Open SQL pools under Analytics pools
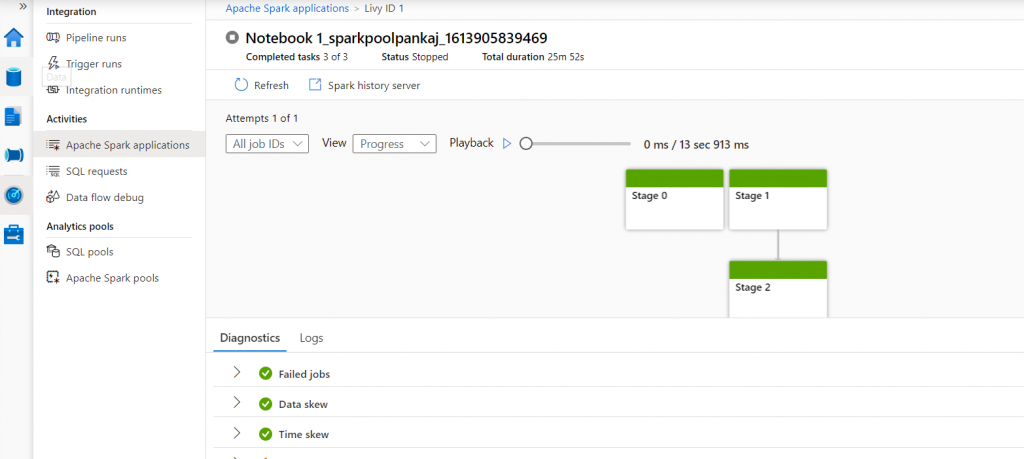1024x459 pixels. click(x=89, y=251)
